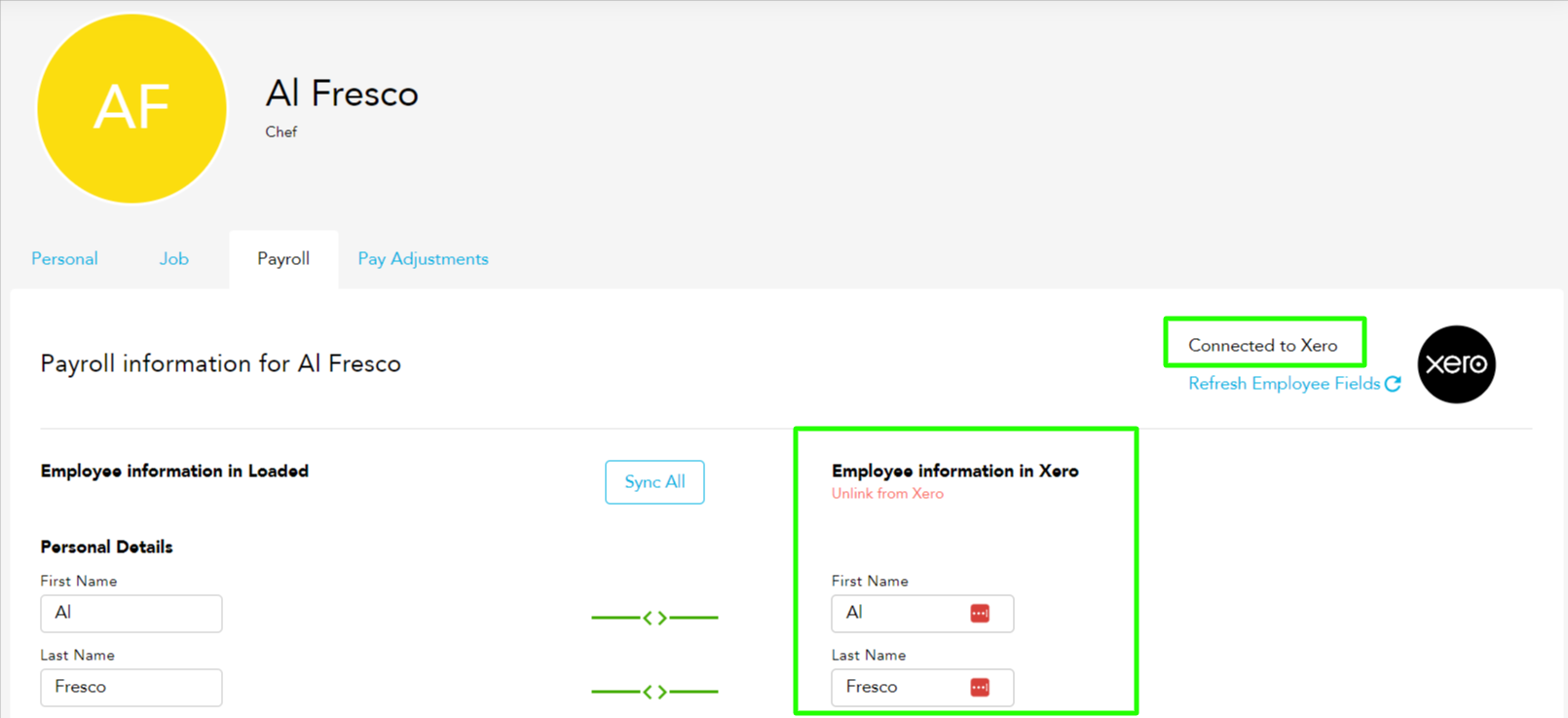Click the Personal Details label

click(106, 547)
